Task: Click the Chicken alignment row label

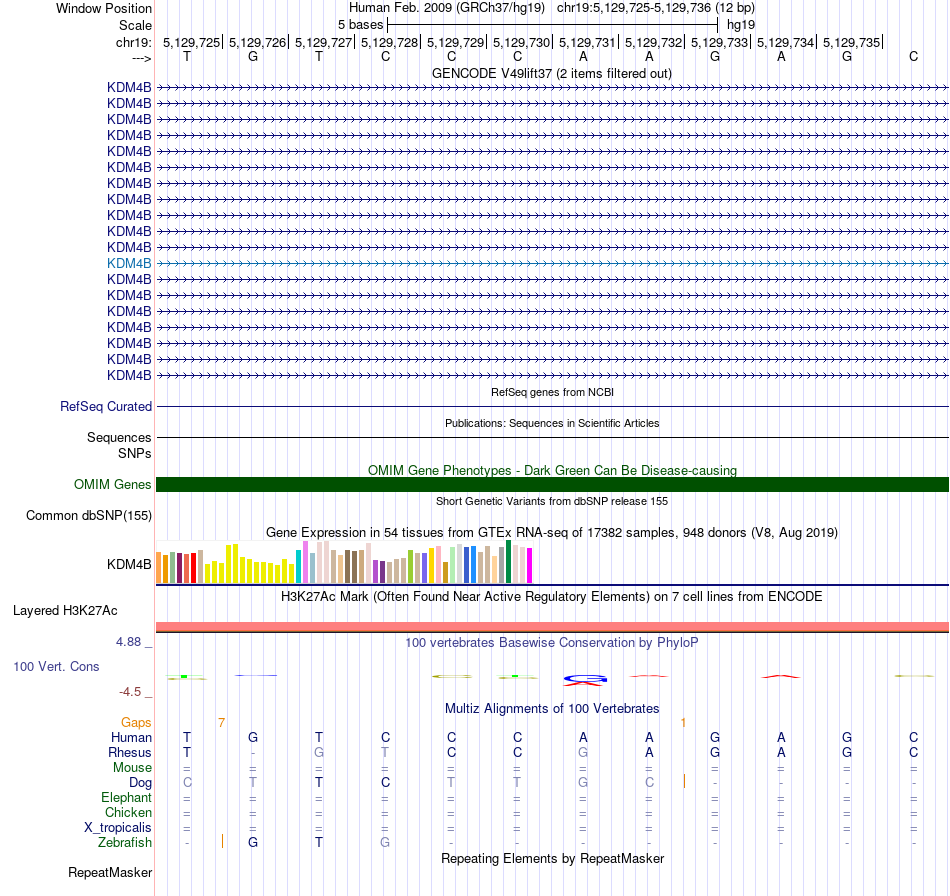Action: [x=128, y=812]
